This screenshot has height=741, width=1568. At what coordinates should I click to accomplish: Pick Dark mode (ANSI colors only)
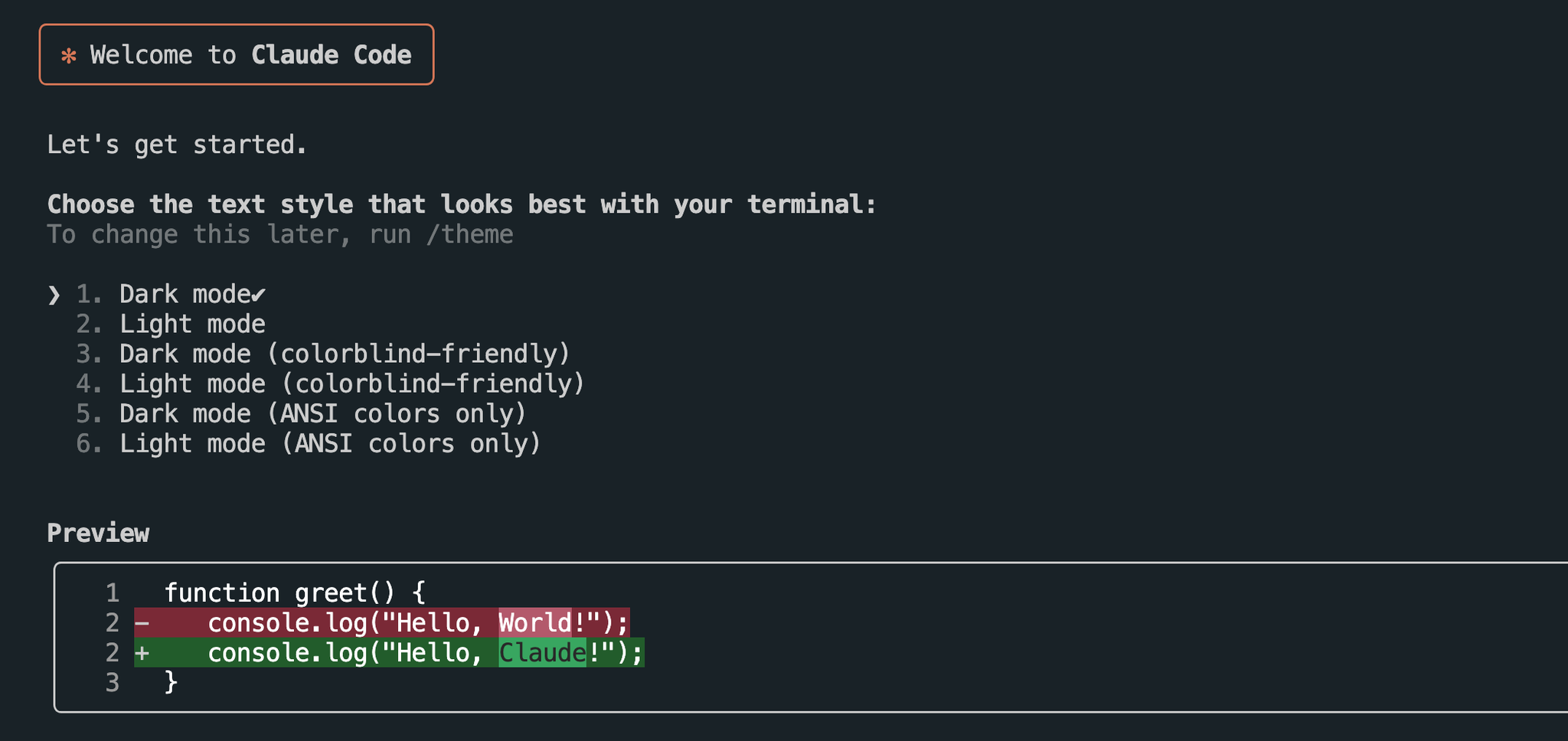click(302, 413)
